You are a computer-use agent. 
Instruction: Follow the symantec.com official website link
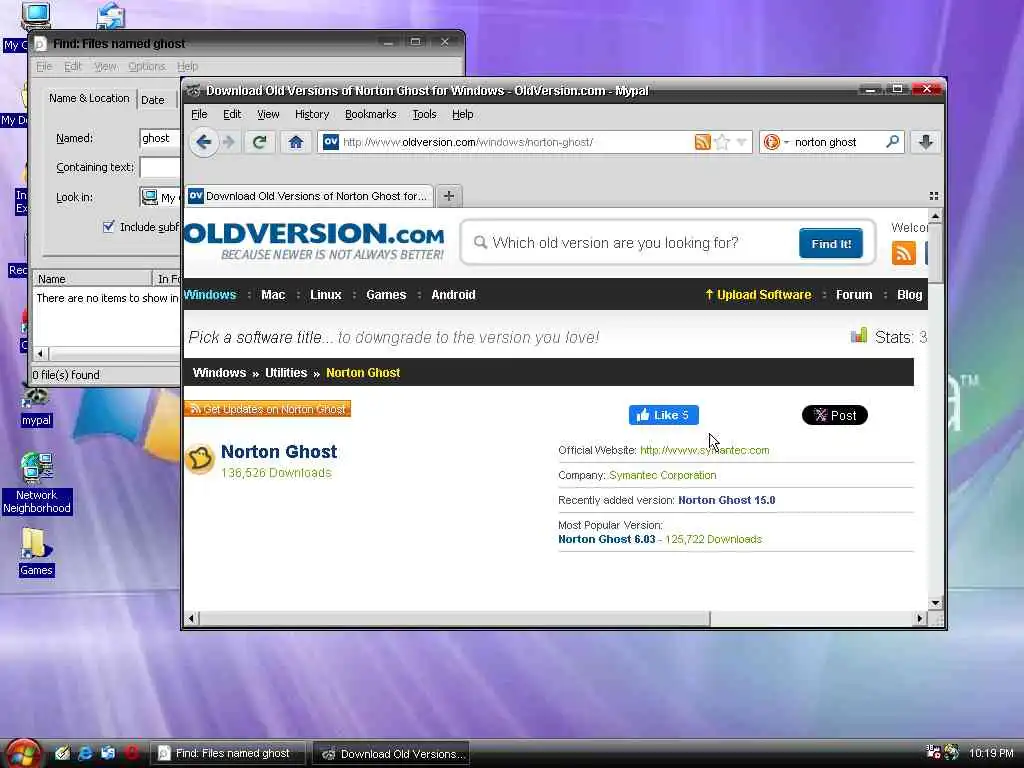point(705,450)
